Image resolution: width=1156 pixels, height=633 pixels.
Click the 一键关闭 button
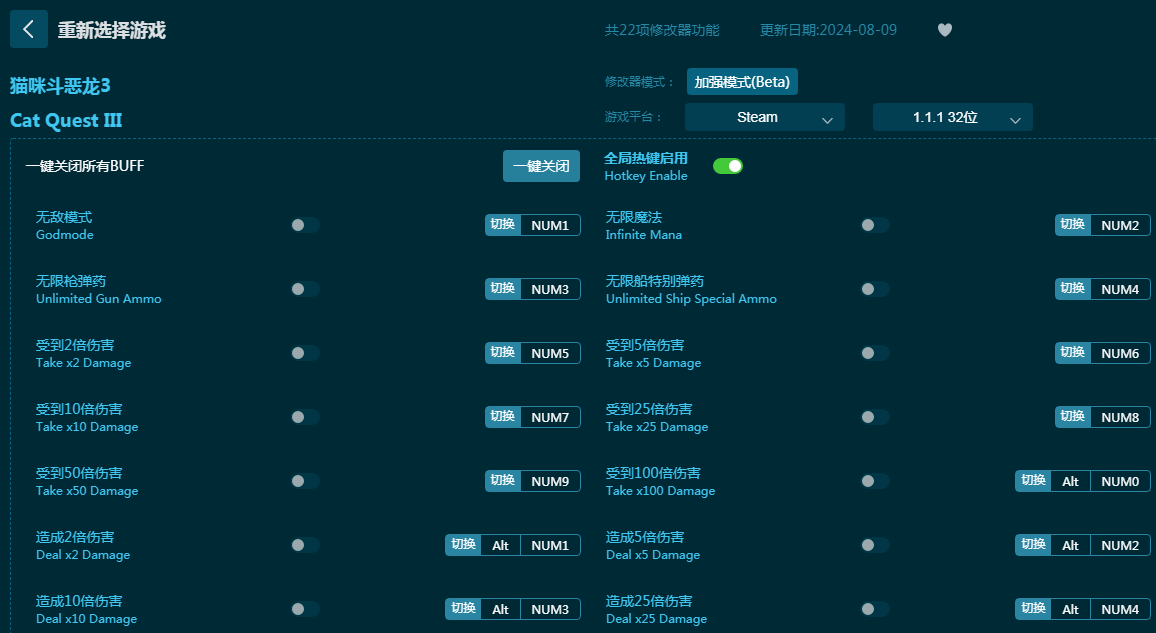(x=541, y=166)
